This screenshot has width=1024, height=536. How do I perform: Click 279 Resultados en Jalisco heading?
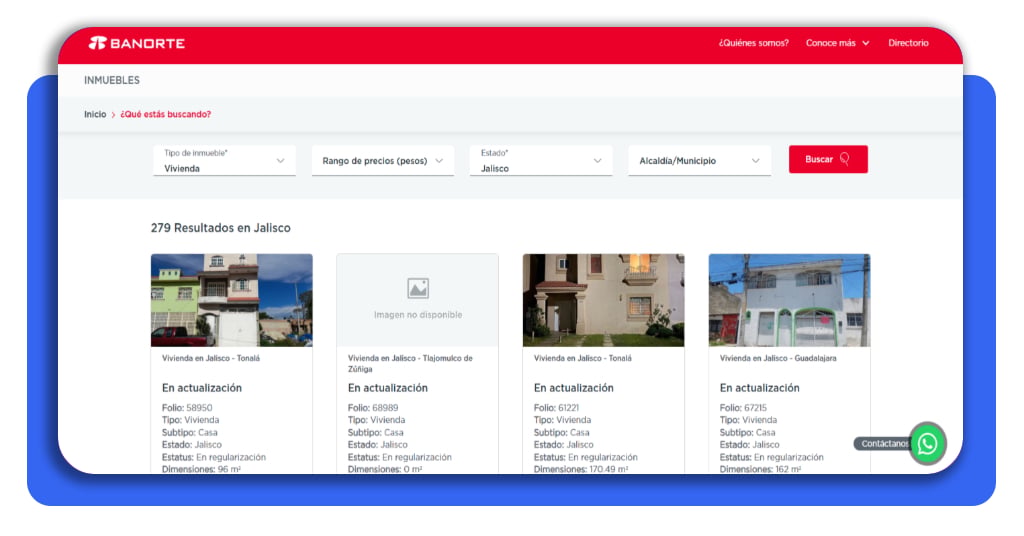click(x=221, y=228)
